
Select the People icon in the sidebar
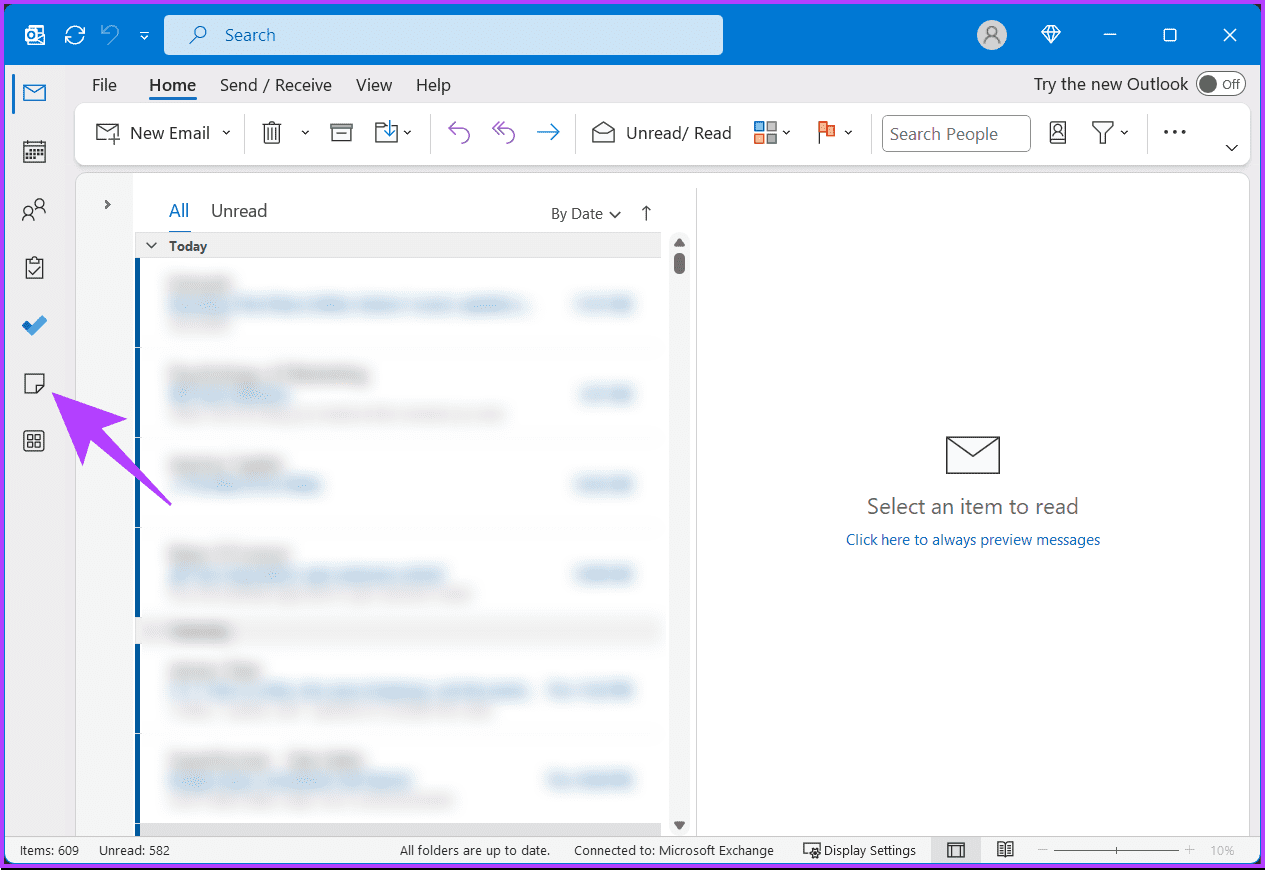point(33,209)
